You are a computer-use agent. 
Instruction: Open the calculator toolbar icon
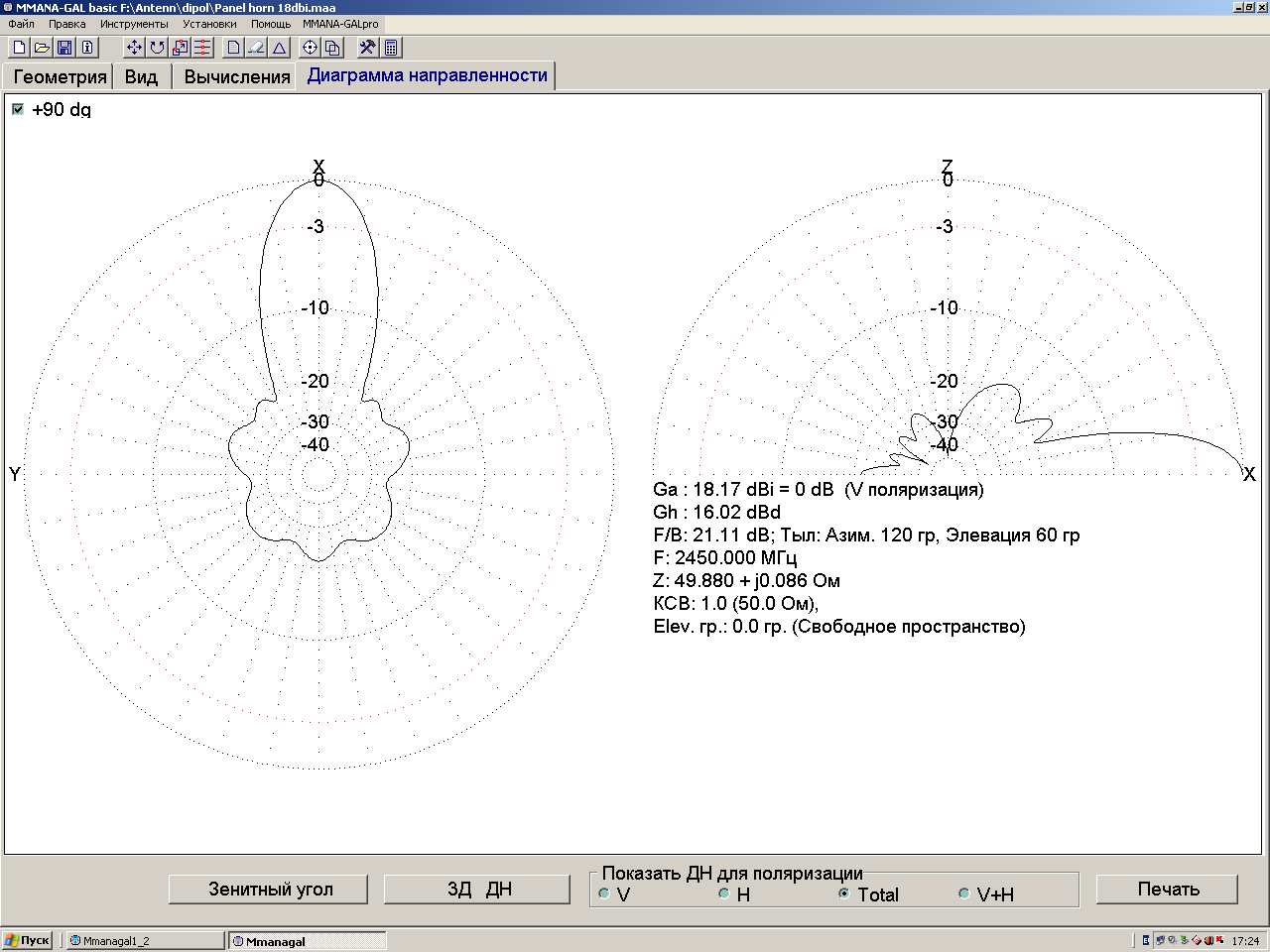pos(391,48)
